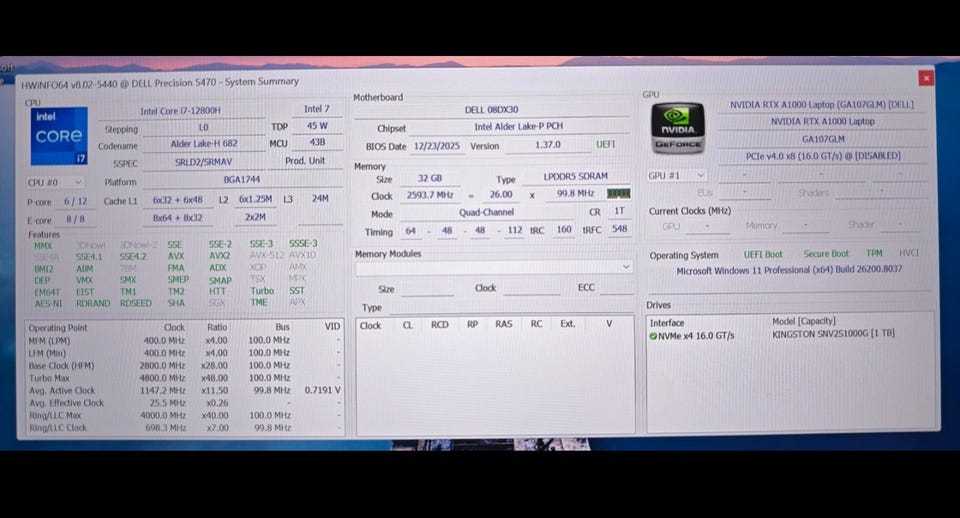Click the Intel 7 process field
The height and width of the screenshot is (518, 960).
click(x=317, y=108)
